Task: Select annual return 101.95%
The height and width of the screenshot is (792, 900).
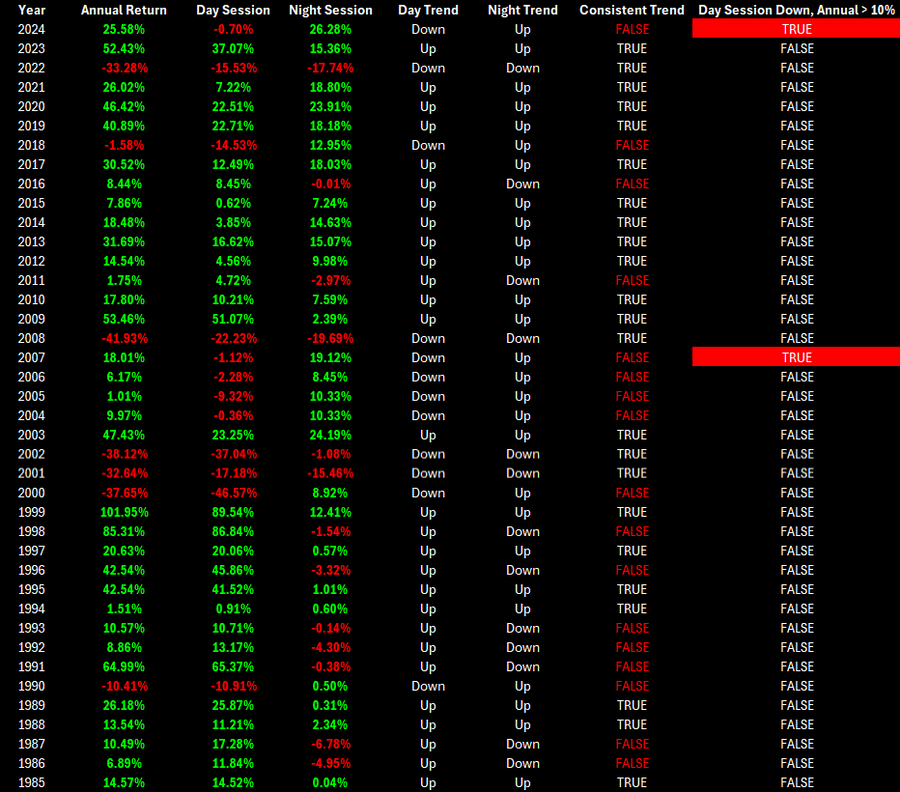Action: [124, 512]
